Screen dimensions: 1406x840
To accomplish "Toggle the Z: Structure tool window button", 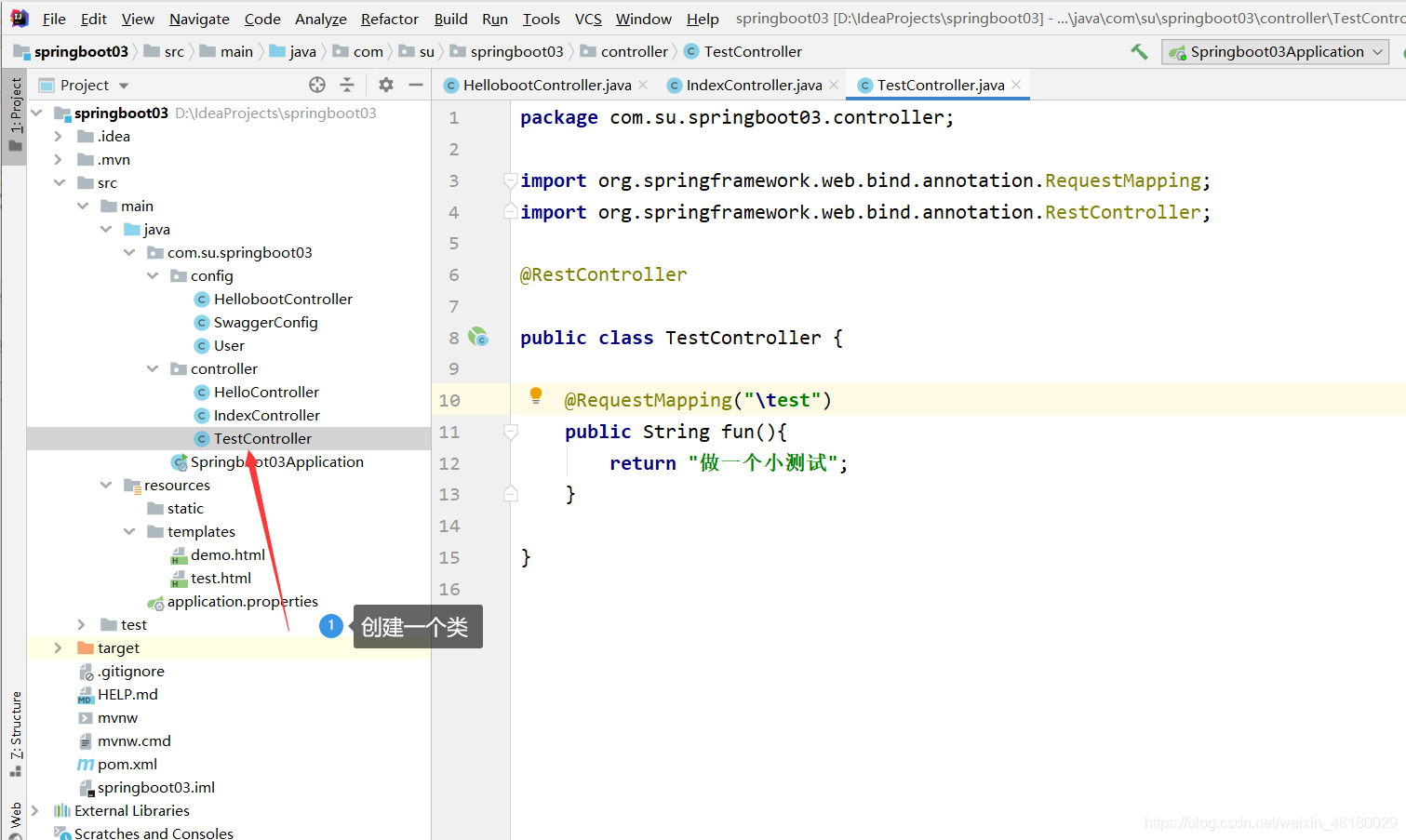I will [x=15, y=735].
